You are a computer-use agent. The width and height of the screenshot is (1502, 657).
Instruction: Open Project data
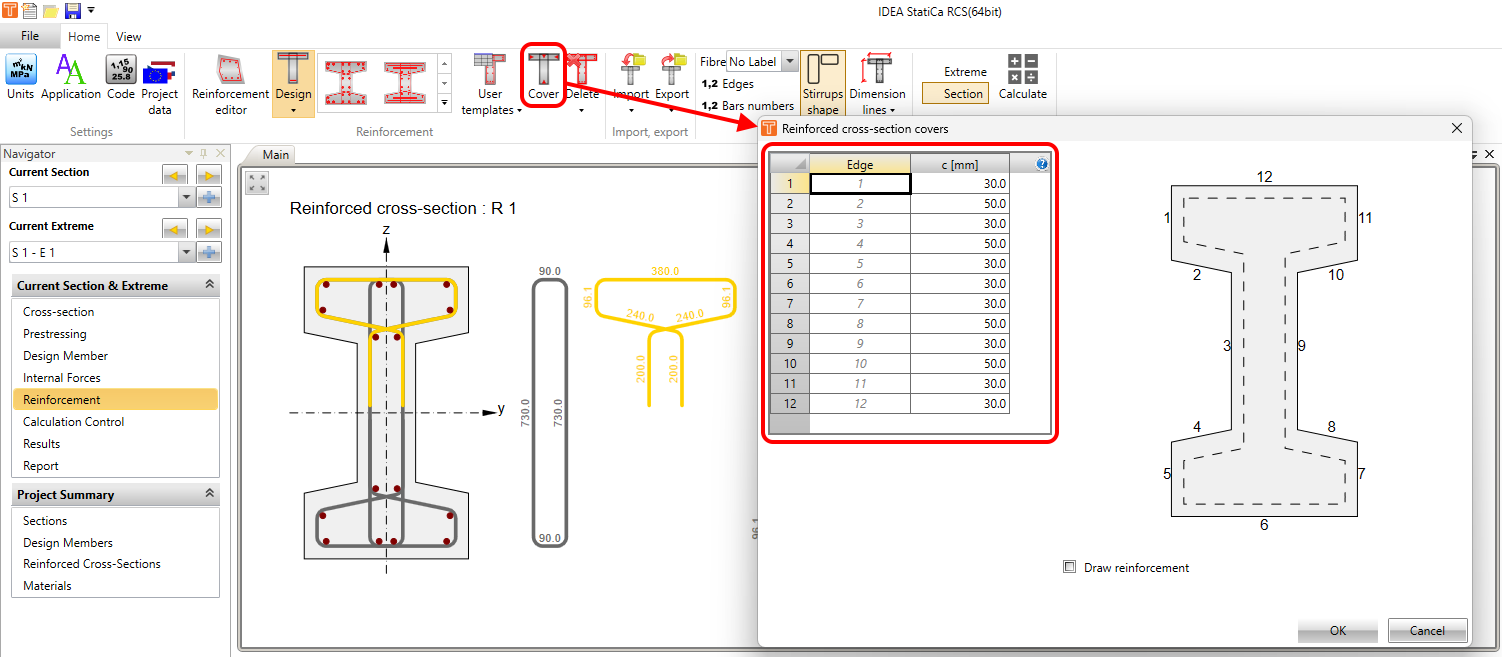tap(159, 85)
